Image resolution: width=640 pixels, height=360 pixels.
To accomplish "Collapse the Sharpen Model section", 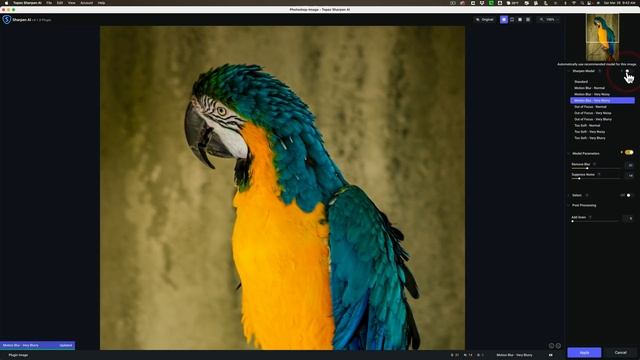I will pyautogui.click(x=569, y=71).
